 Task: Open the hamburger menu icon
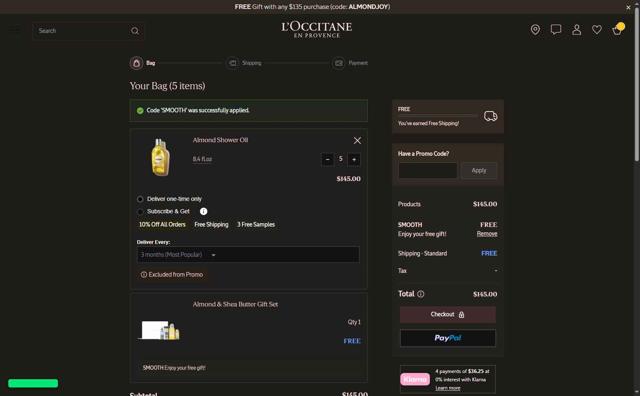(x=14, y=30)
